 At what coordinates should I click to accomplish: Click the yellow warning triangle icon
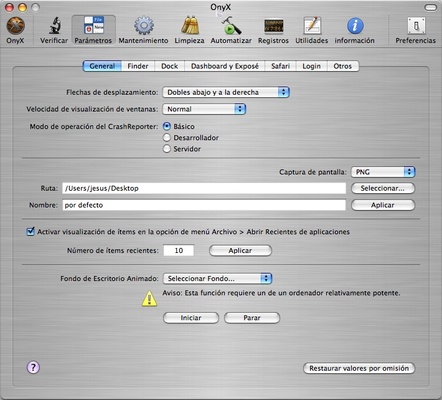click(x=149, y=298)
